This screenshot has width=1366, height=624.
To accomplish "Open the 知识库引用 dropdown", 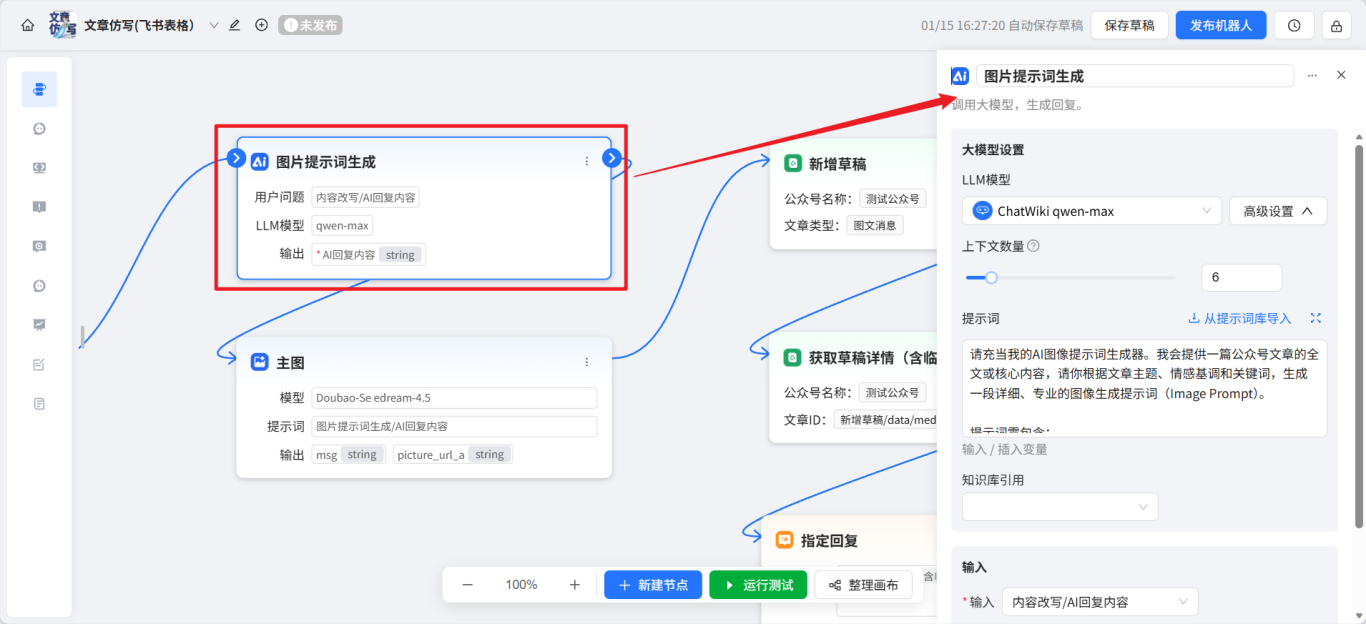I will click(1059, 506).
